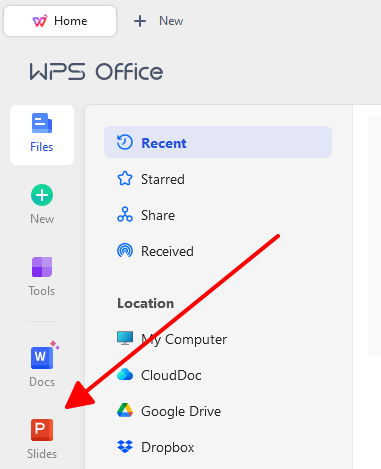Click the Received signal icon

(125, 251)
